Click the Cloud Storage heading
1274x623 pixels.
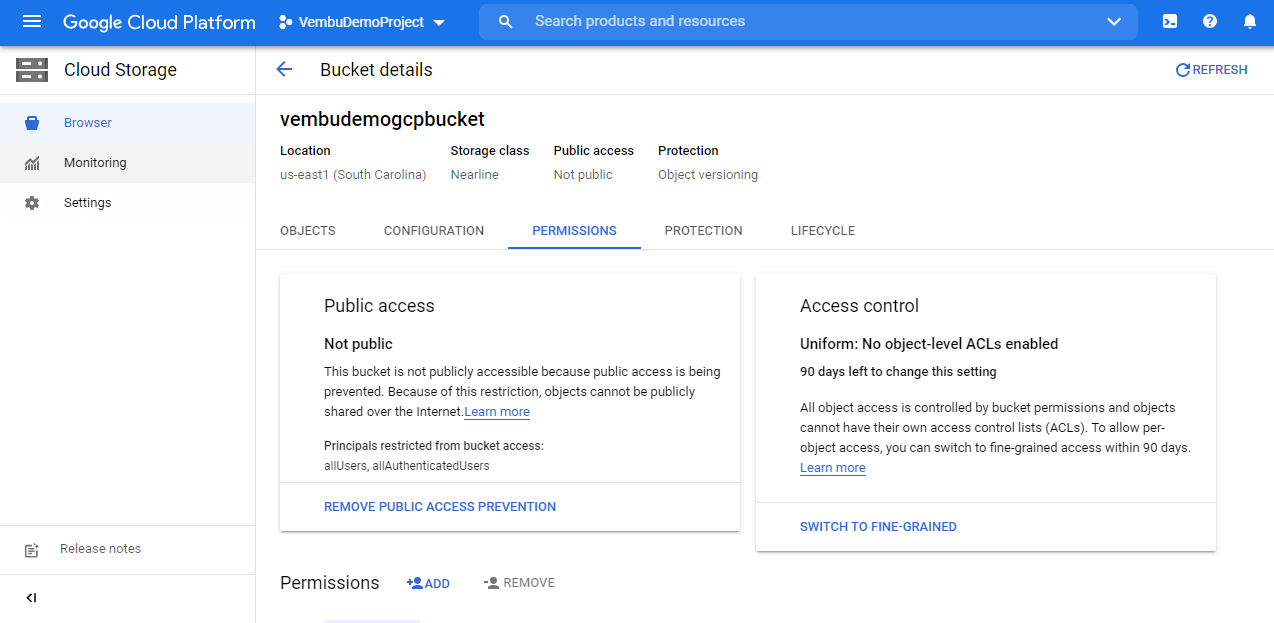click(120, 70)
